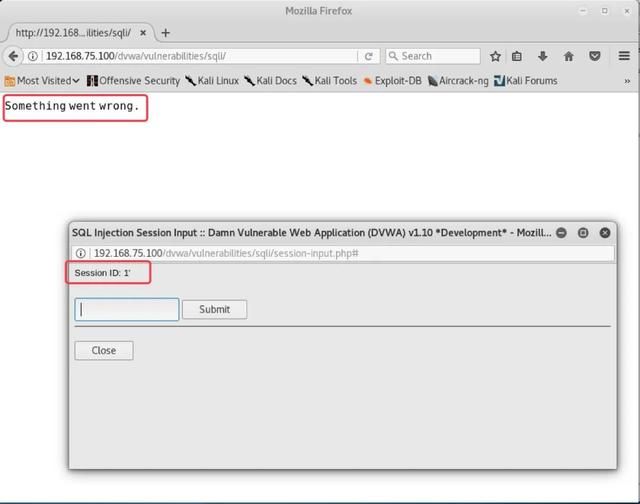Go to Firefox home page icon
Image resolution: width=640 pixels, height=504 pixels.
[x=569, y=56]
